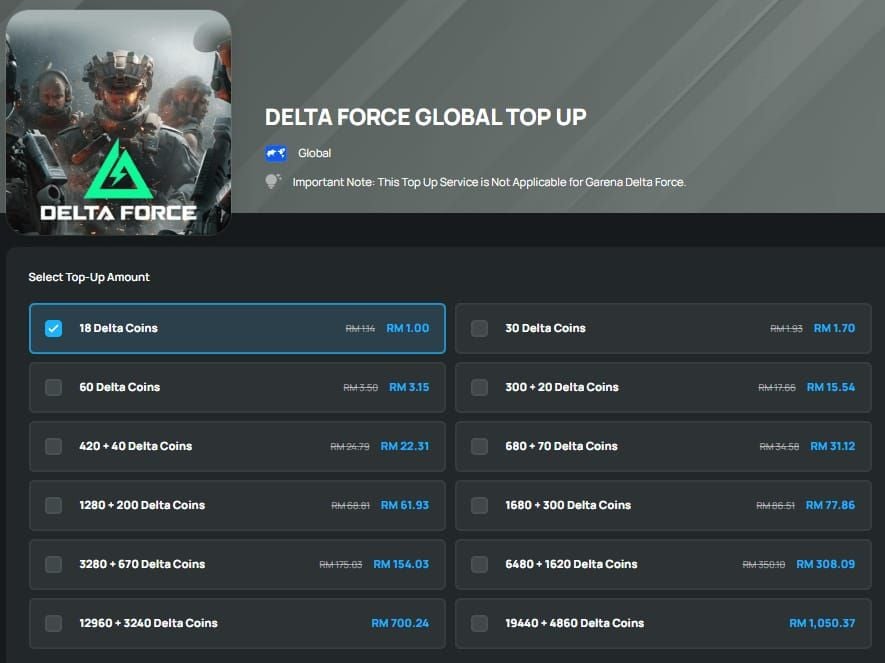Click the checkmark on the 18 Delta Coins option

(53, 327)
